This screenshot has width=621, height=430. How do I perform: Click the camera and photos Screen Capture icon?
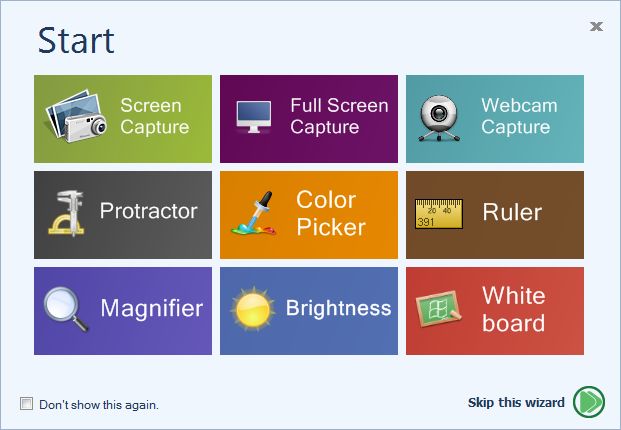click(77, 118)
